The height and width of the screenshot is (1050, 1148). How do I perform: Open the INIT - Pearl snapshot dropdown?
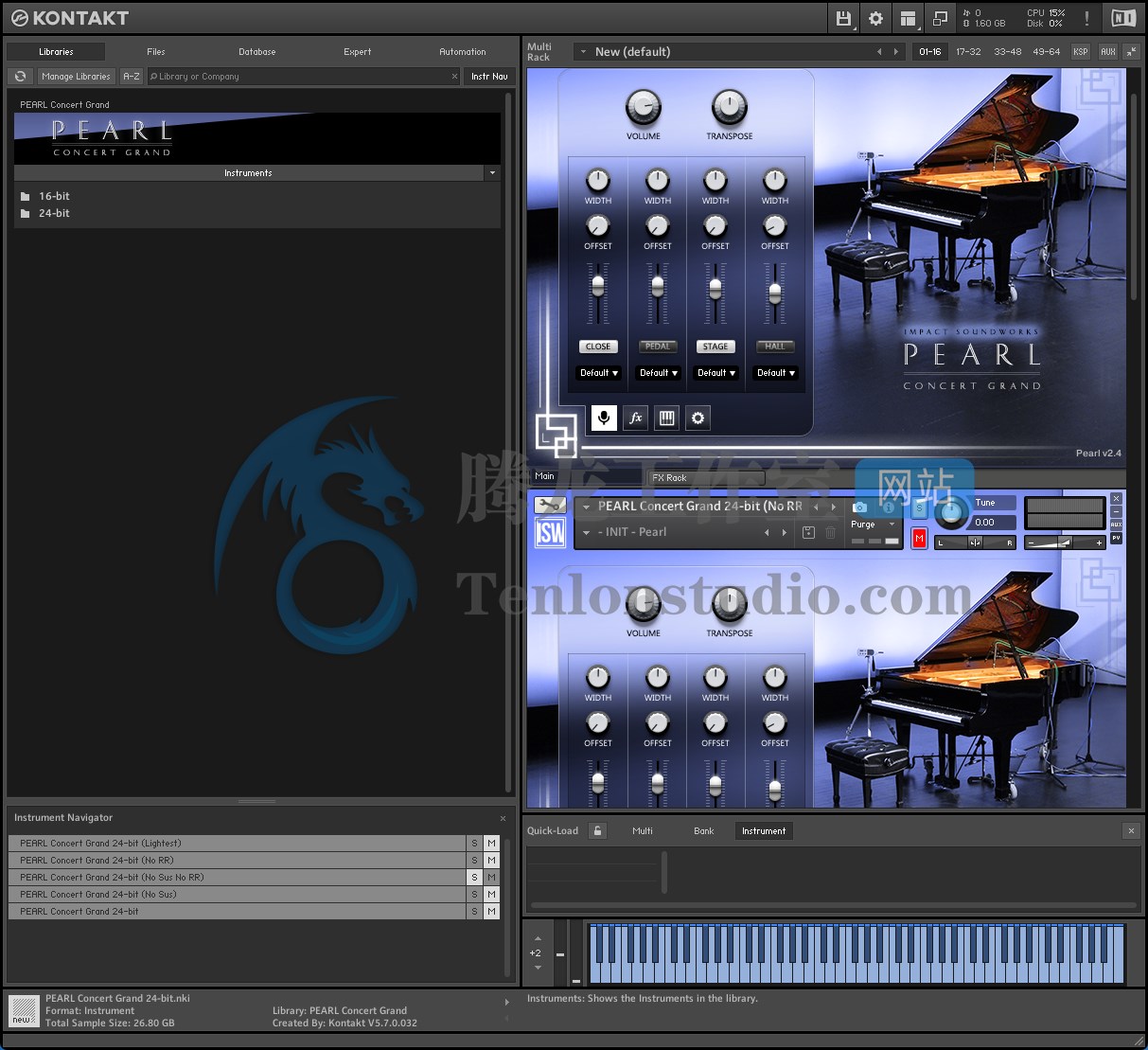pyautogui.click(x=586, y=532)
